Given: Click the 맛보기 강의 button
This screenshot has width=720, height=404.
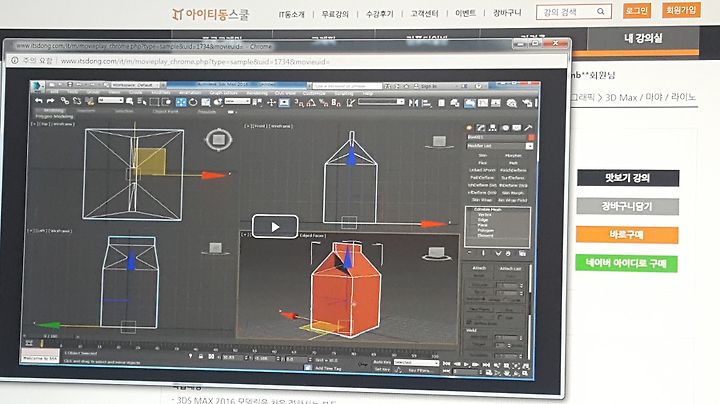Looking at the screenshot, I should [x=628, y=178].
